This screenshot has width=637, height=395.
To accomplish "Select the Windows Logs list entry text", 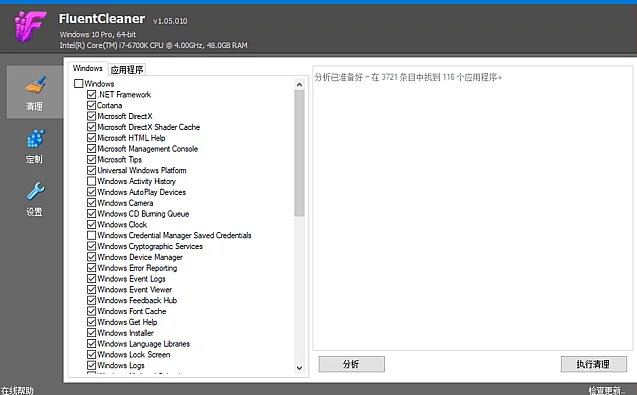I will pyautogui.click(x=121, y=365).
